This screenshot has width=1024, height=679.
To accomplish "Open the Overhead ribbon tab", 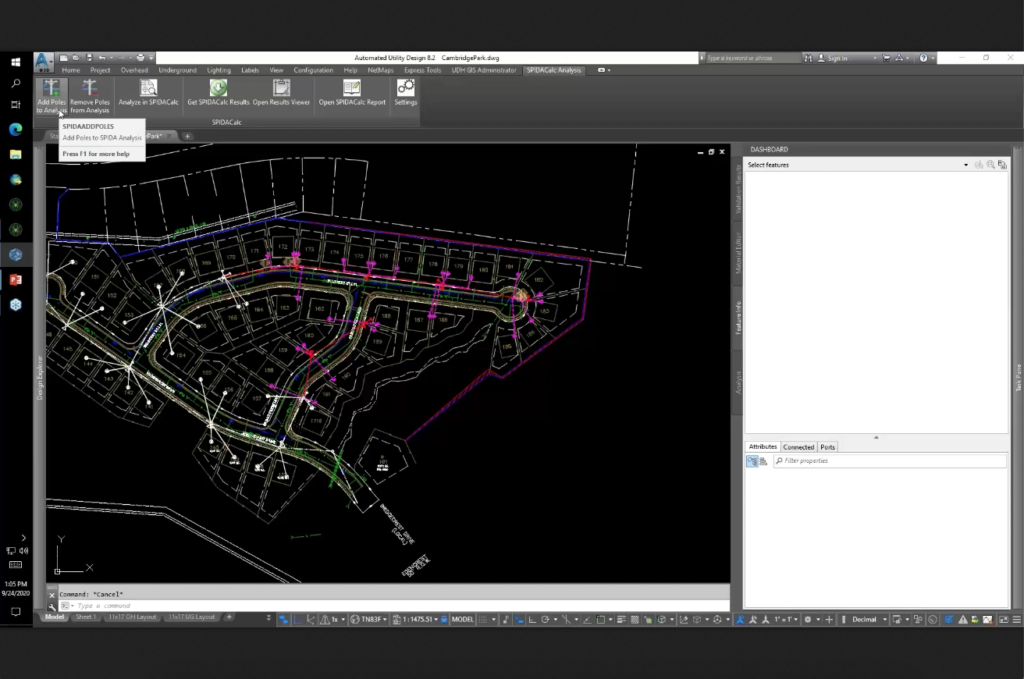I will coord(134,70).
